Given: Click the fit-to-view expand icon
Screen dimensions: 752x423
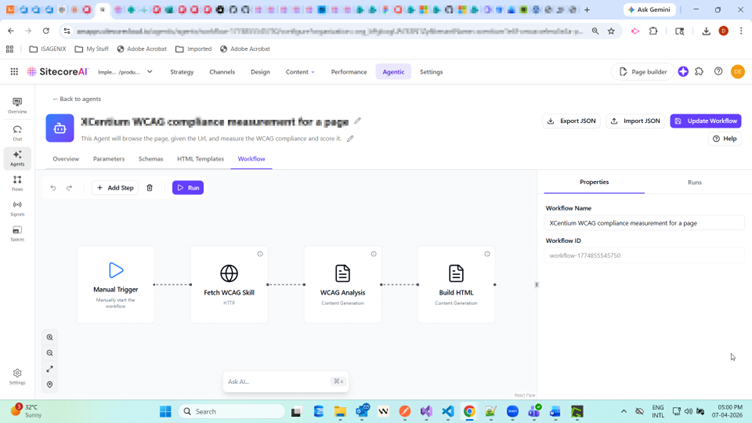Looking at the screenshot, I should [50, 369].
